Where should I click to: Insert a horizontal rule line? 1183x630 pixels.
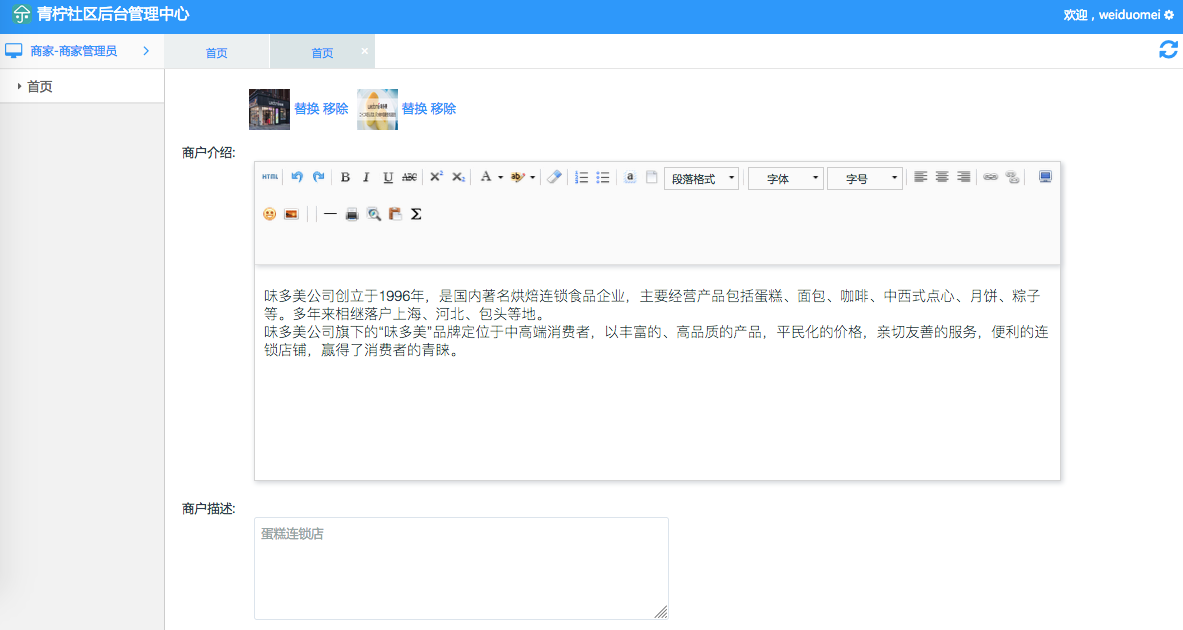(x=330, y=214)
